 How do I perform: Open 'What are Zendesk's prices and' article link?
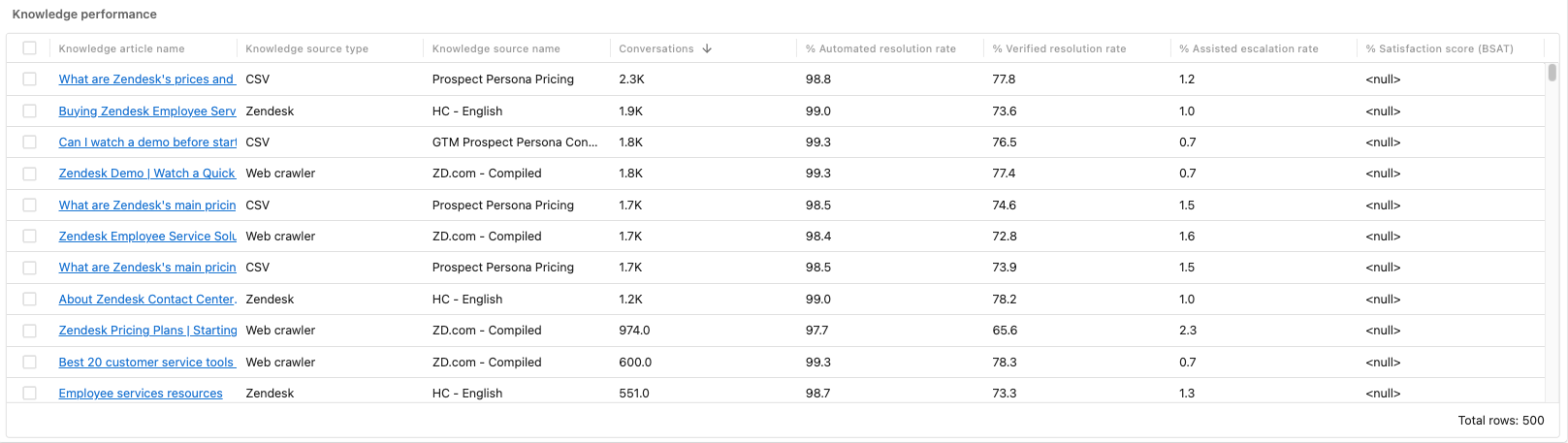coord(147,79)
